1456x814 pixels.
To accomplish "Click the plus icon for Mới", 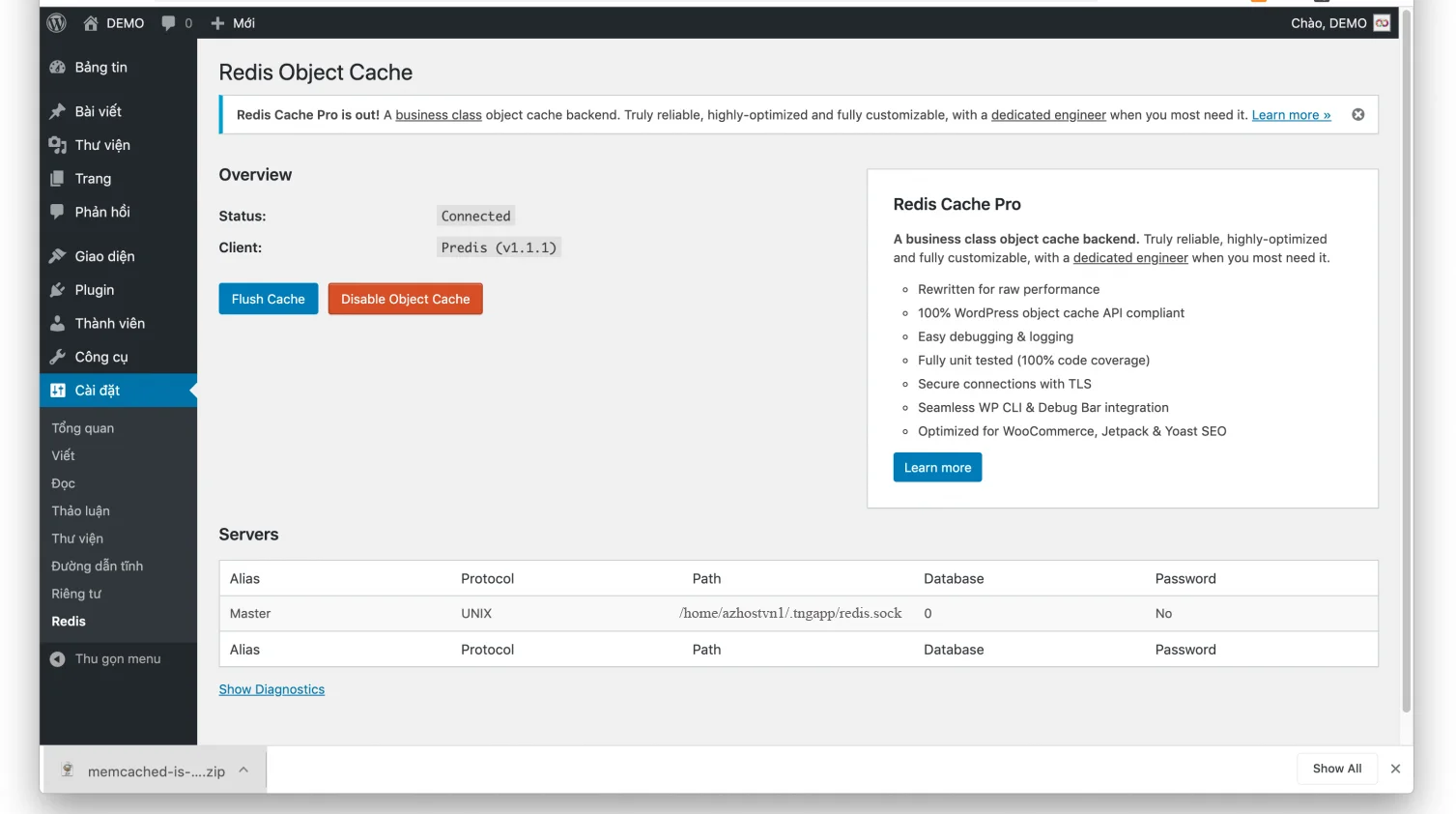I will [217, 23].
